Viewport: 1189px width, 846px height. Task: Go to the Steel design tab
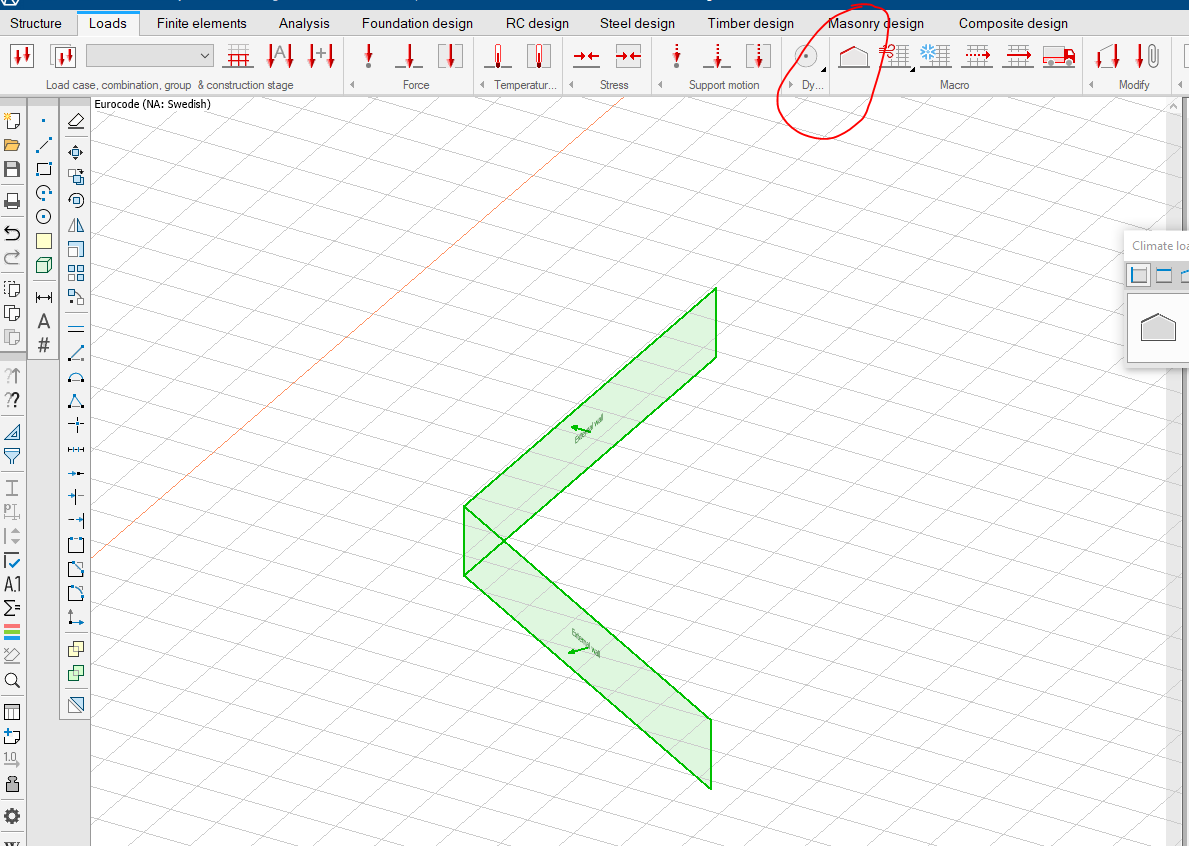click(x=637, y=24)
